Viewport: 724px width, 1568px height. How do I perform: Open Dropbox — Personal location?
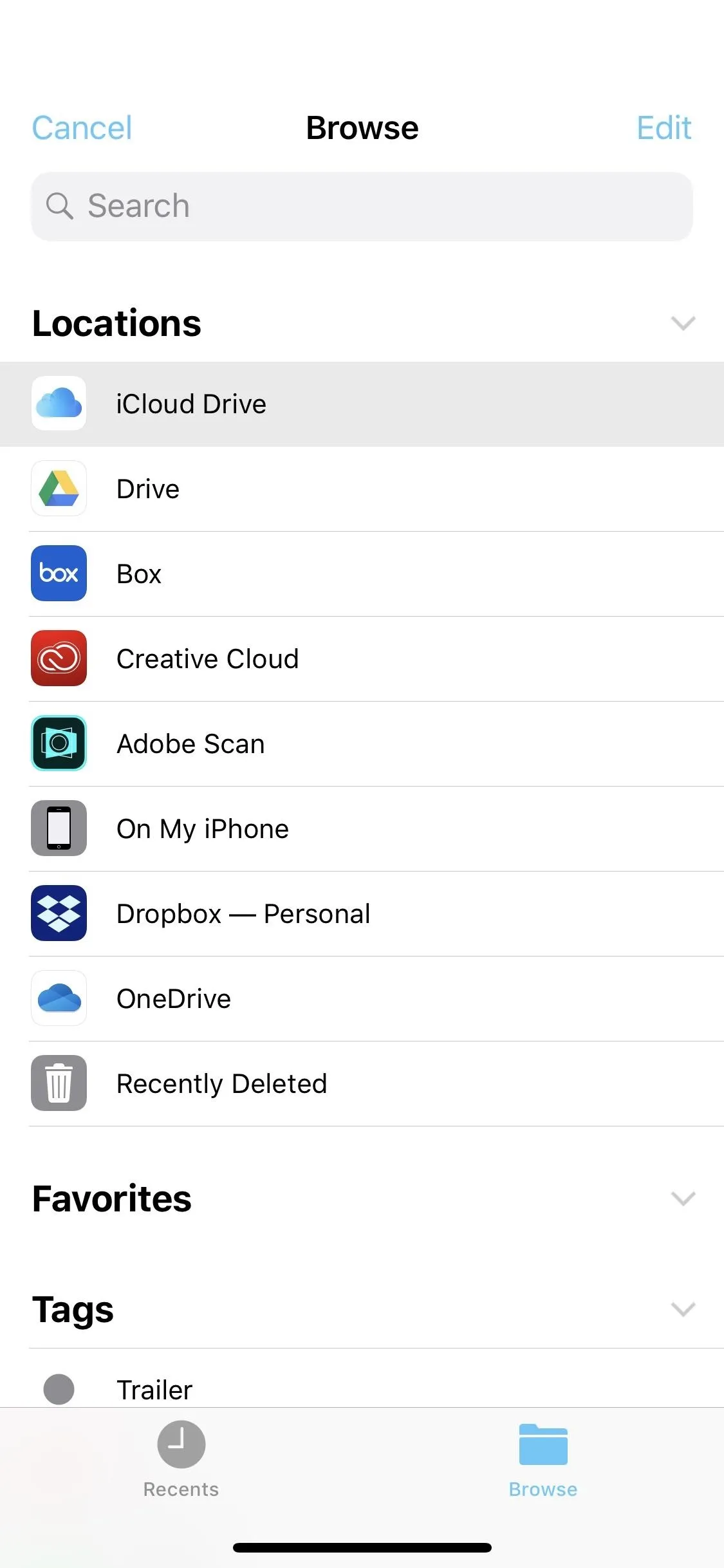(362, 913)
